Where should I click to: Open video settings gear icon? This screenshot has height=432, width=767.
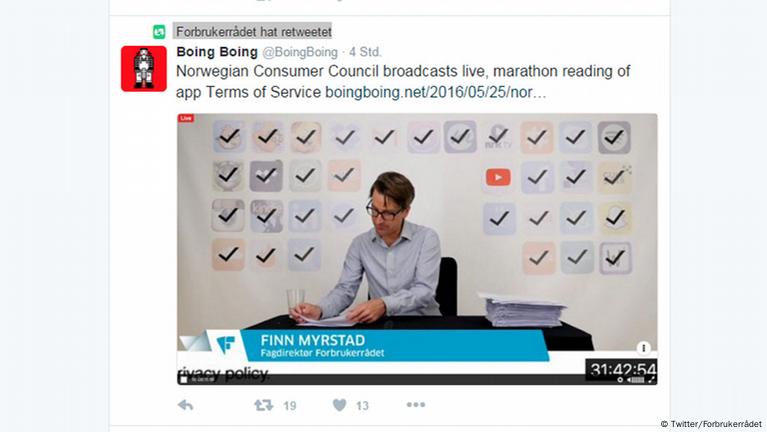pyautogui.click(x=620, y=380)
